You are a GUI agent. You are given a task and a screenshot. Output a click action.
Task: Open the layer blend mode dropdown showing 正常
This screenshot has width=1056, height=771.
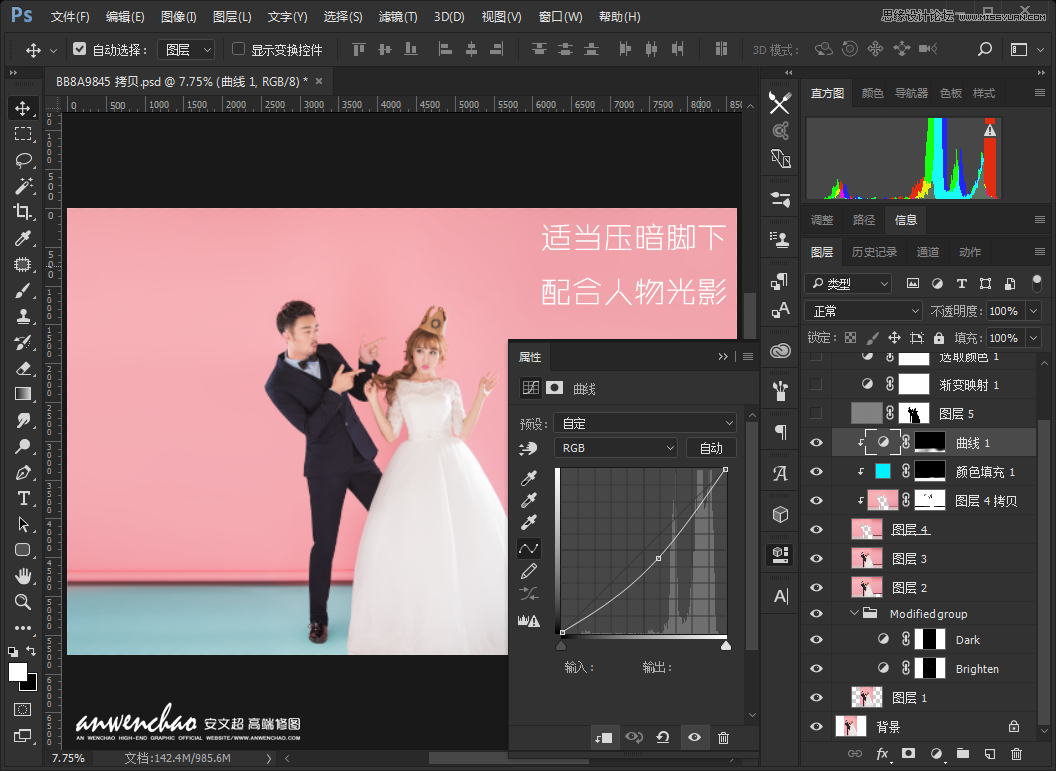(x=863, y=310)
